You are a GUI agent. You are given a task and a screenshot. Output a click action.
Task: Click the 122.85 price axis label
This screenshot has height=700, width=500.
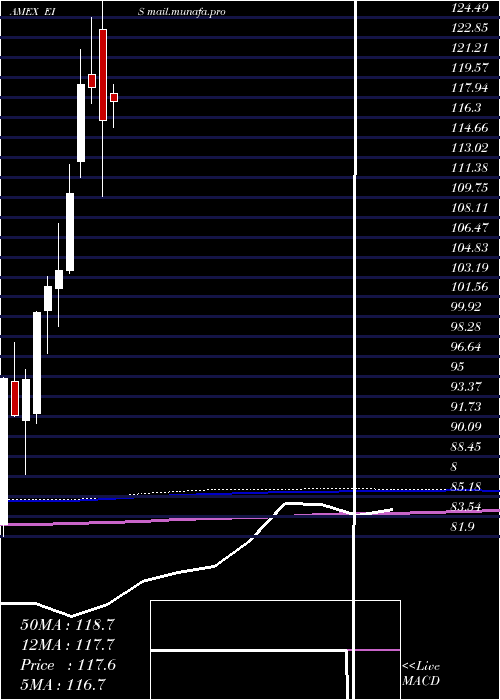[x=470, y=28]
